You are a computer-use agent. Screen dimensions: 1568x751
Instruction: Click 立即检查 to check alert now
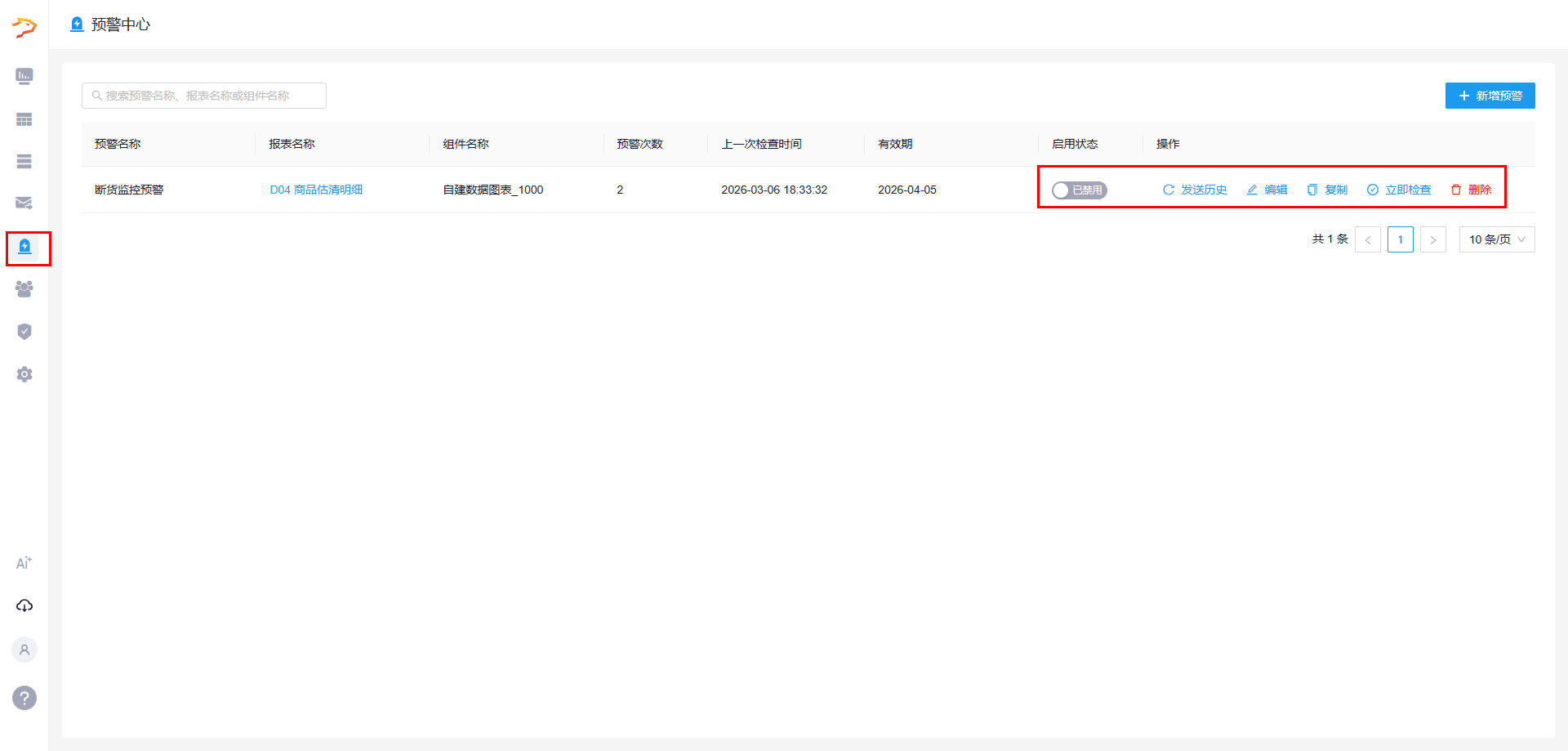[x=1399, y=190]
